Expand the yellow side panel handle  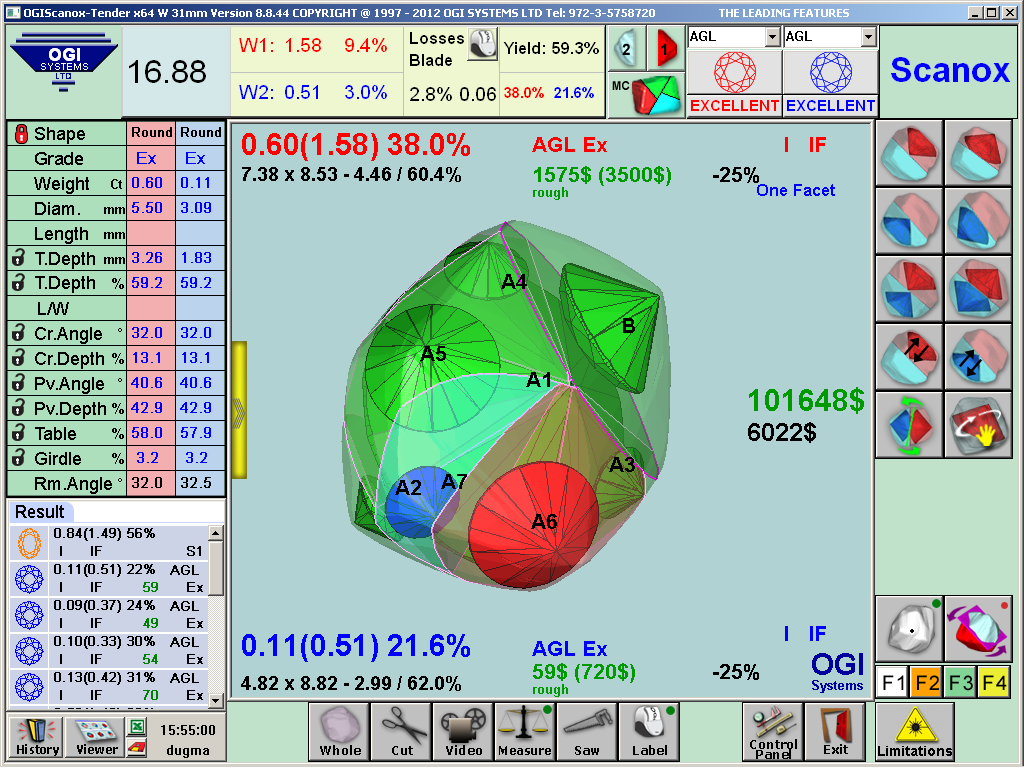tap(239, 410)
